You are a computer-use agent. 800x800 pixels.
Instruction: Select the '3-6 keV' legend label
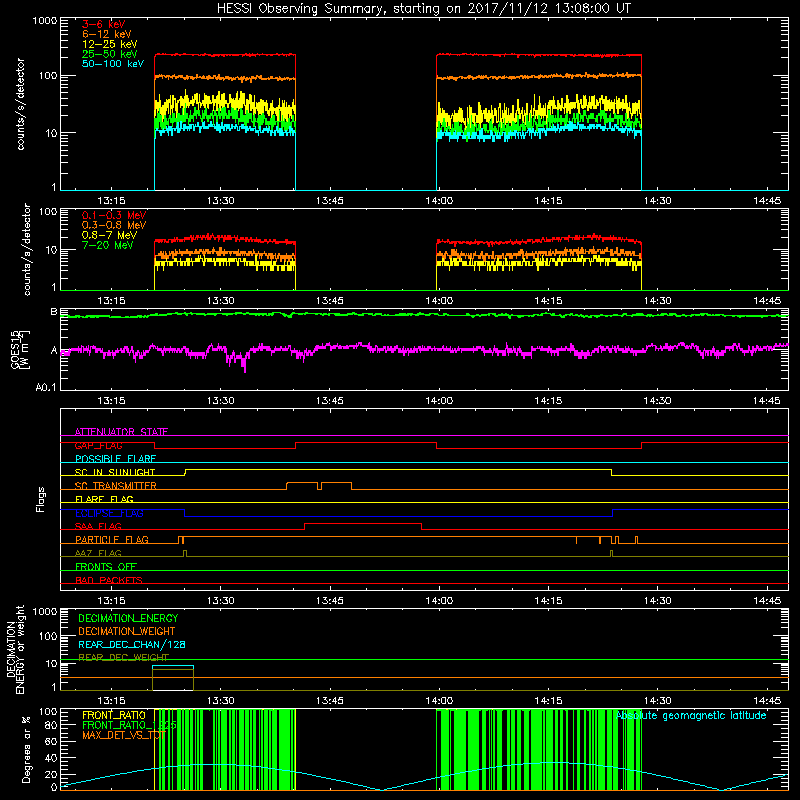(x=104, y=24)
